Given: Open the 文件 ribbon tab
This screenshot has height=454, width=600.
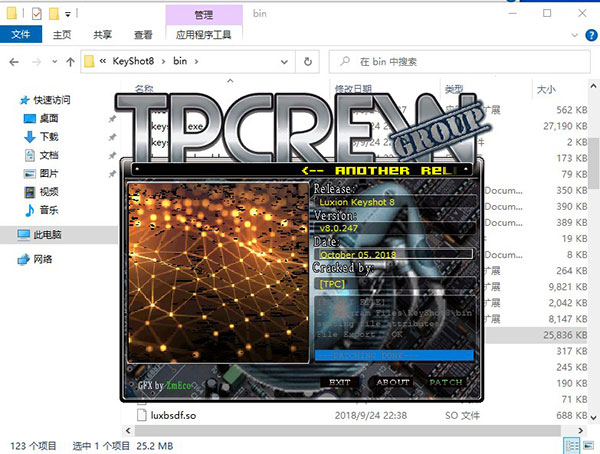Looking at the screenshot, I should click(x=21, y=35).
